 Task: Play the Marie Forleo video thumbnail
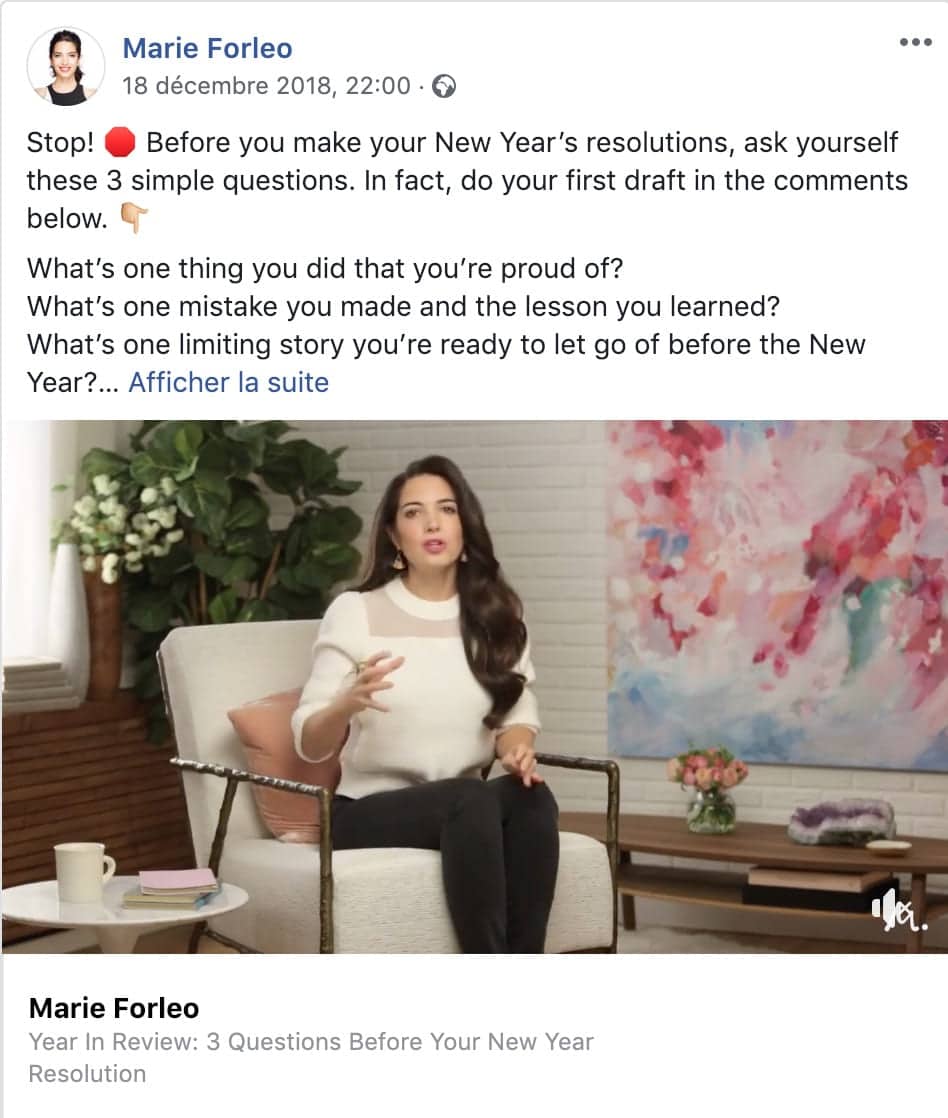[475, 687]
